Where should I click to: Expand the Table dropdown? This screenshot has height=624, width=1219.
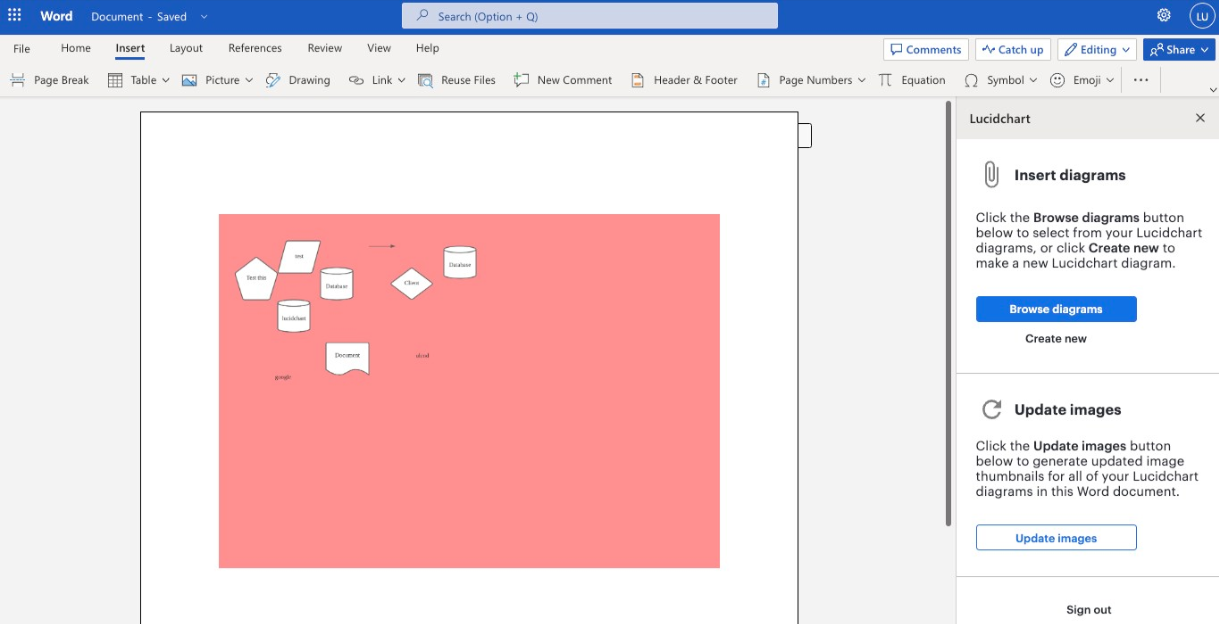(x=166, y=80)
